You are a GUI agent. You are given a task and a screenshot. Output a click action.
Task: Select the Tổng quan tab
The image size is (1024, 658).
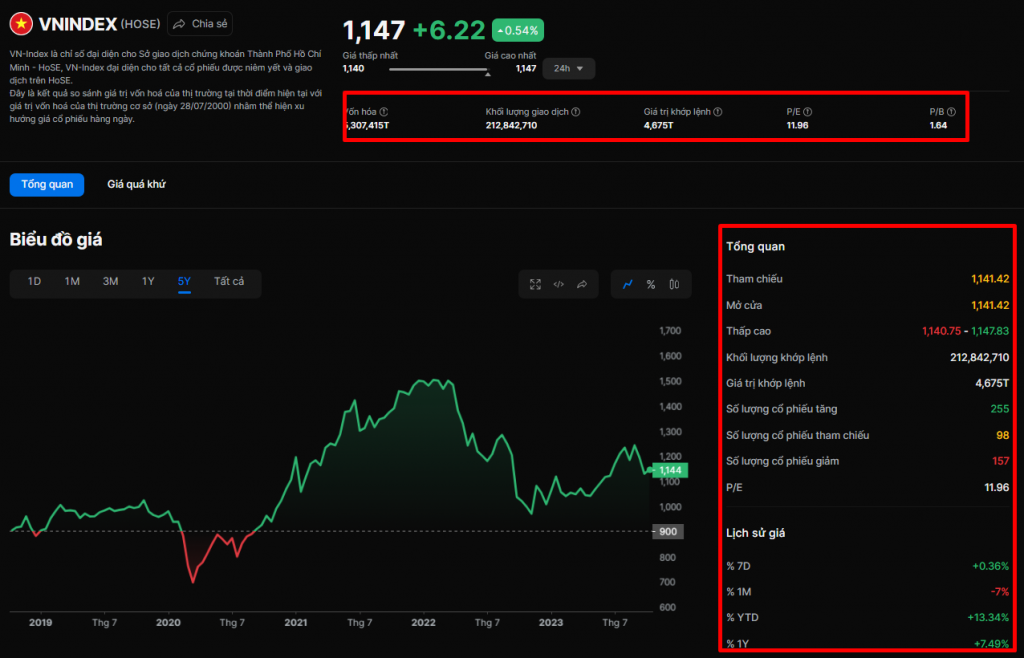tap(46, 184)
